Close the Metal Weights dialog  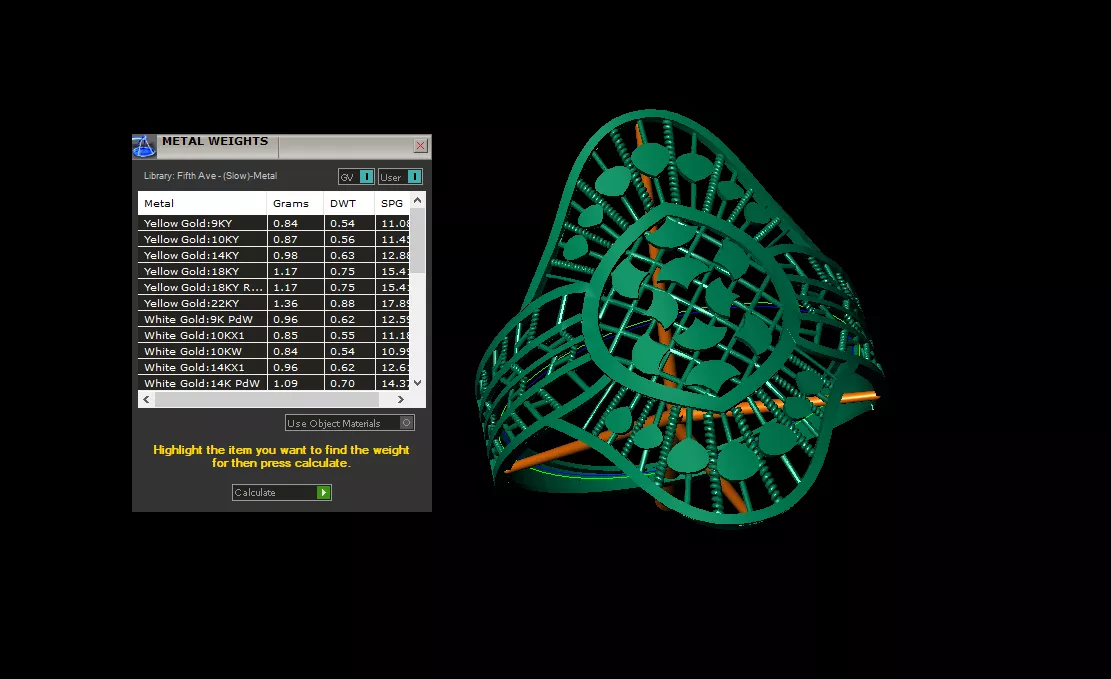pos(420,145)
